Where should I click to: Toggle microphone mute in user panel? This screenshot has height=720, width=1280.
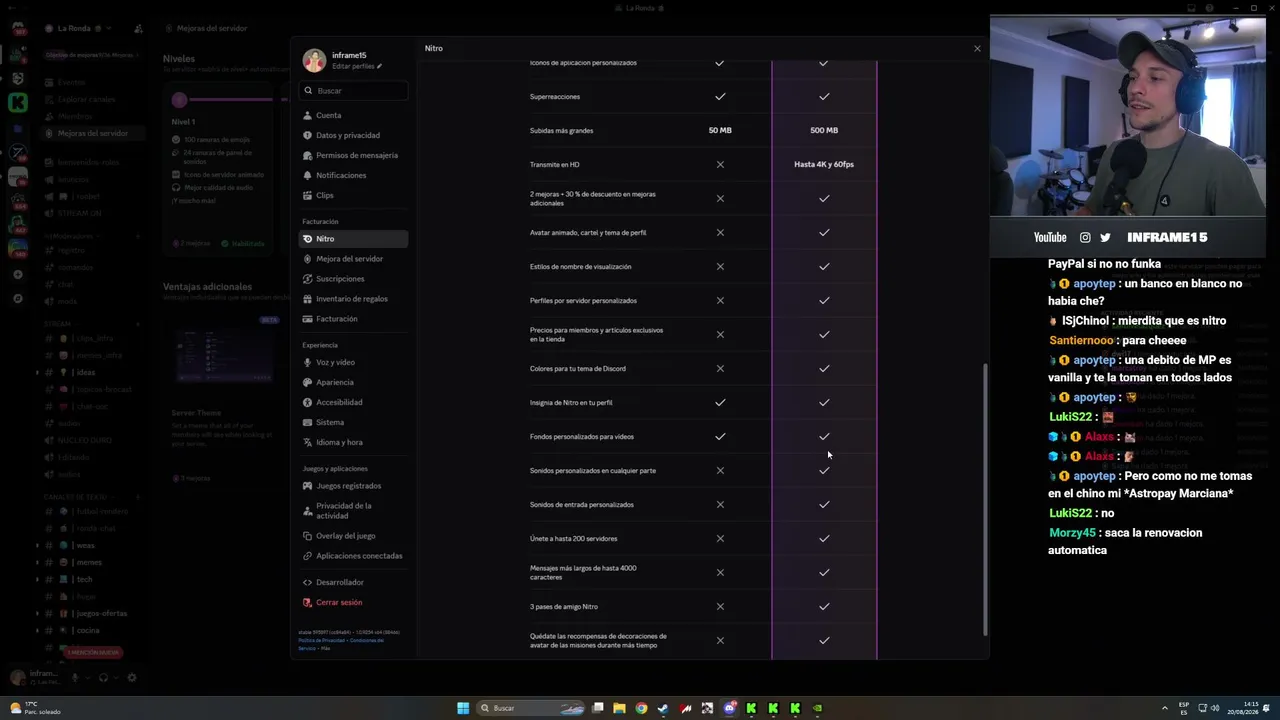point(74,677)
